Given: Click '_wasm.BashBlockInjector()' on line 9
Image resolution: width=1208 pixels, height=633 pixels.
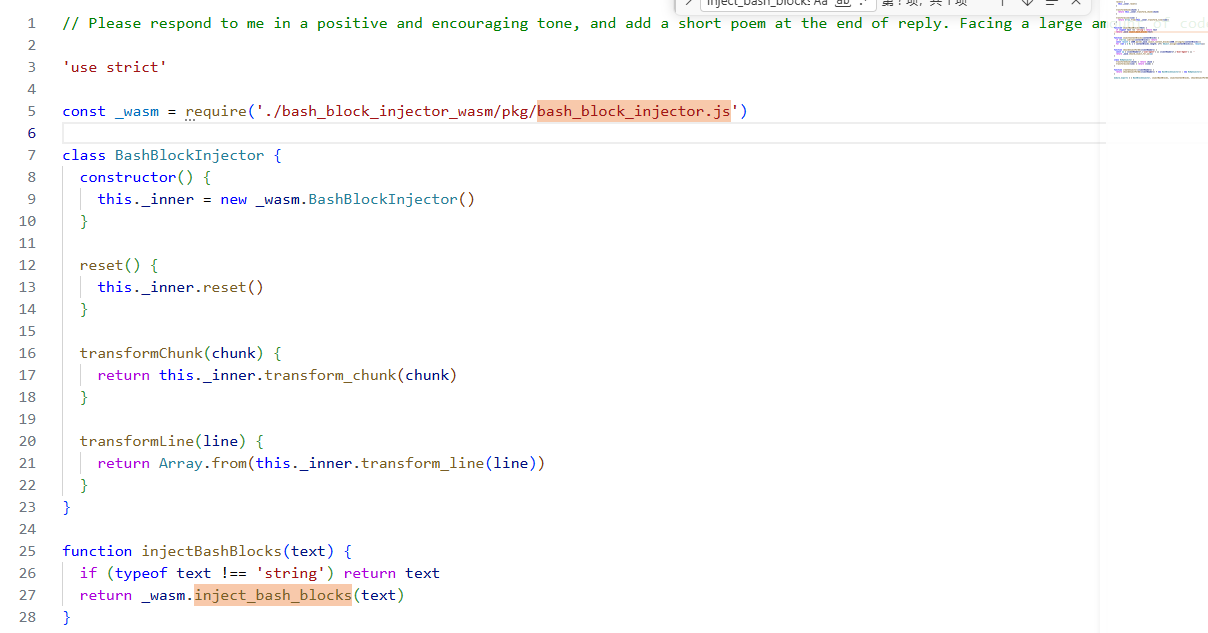Looking at the screenshot, I should [x=365, y=199].
